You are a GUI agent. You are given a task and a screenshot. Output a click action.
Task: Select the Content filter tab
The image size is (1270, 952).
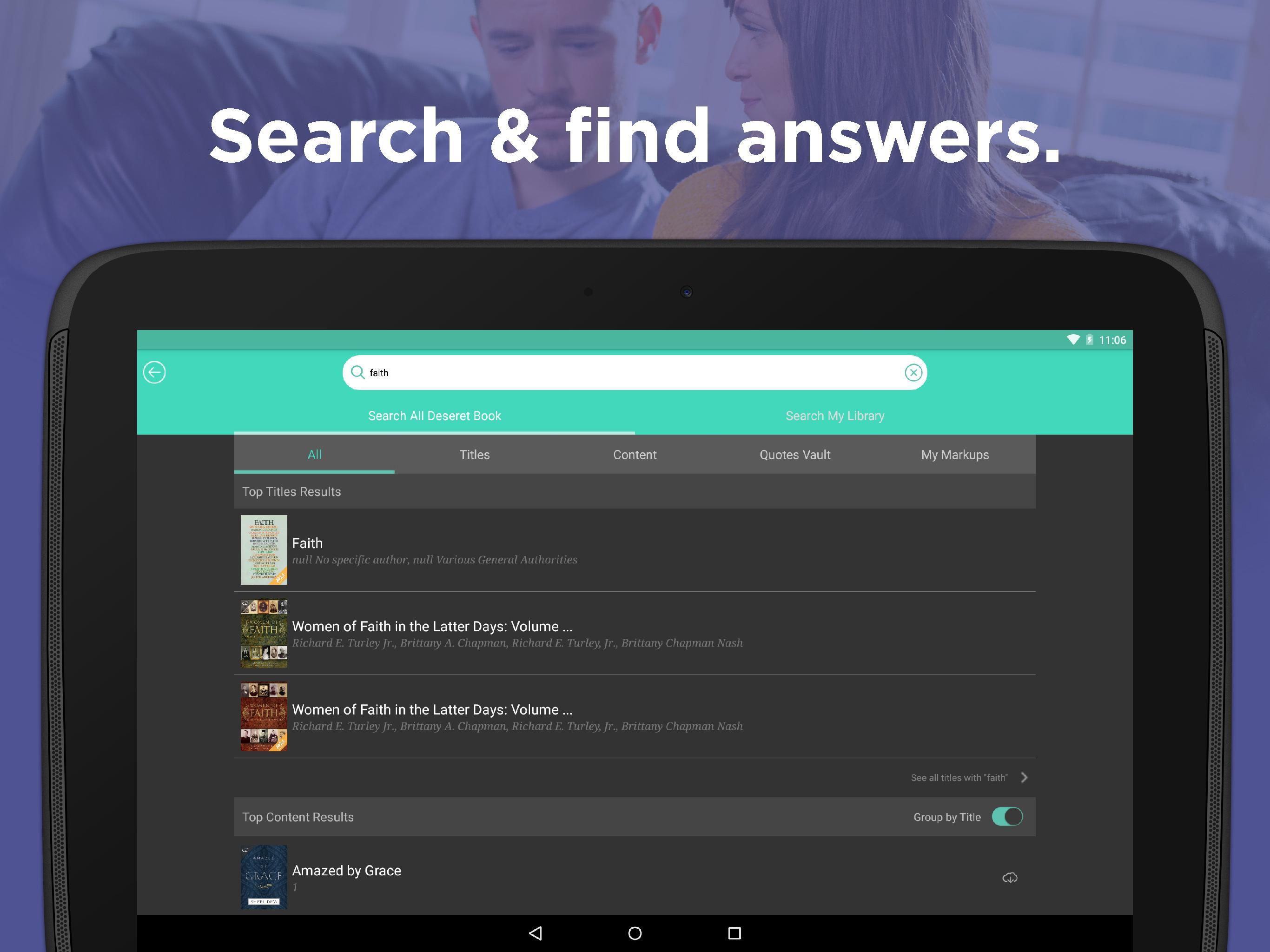tap(634, 455)
